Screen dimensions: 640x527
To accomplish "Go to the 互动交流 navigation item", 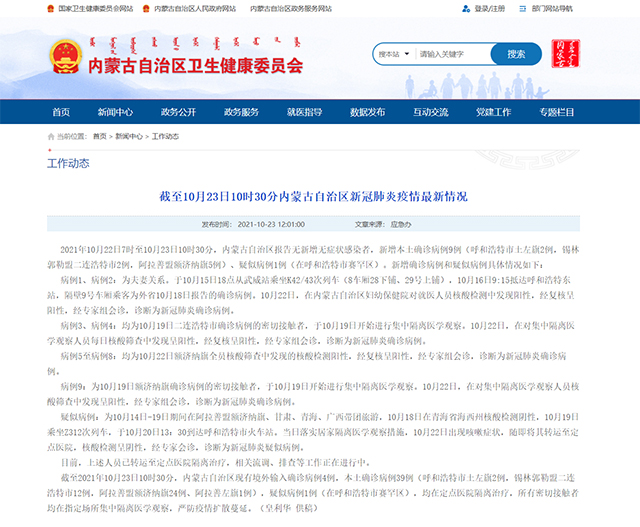I will [430, 111].
